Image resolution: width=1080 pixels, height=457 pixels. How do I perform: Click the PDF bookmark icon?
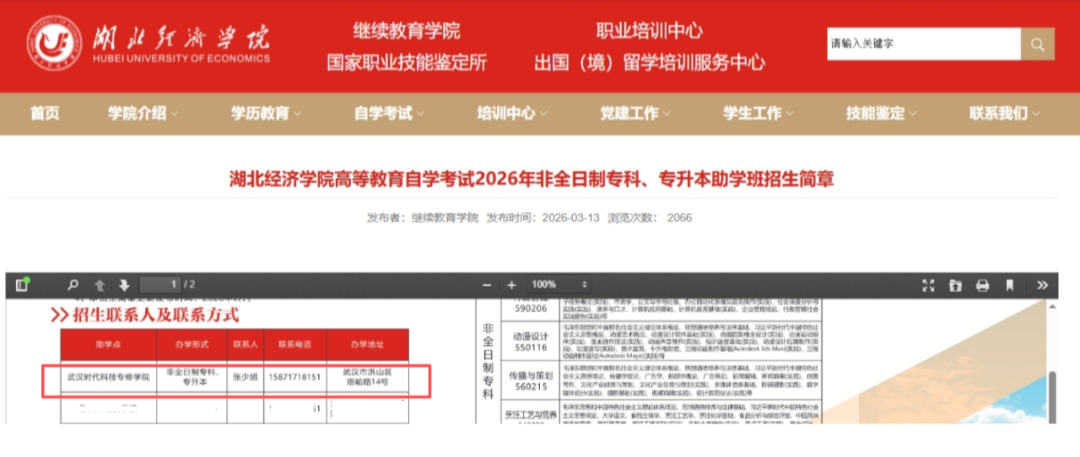click(x=1010, y=285)
